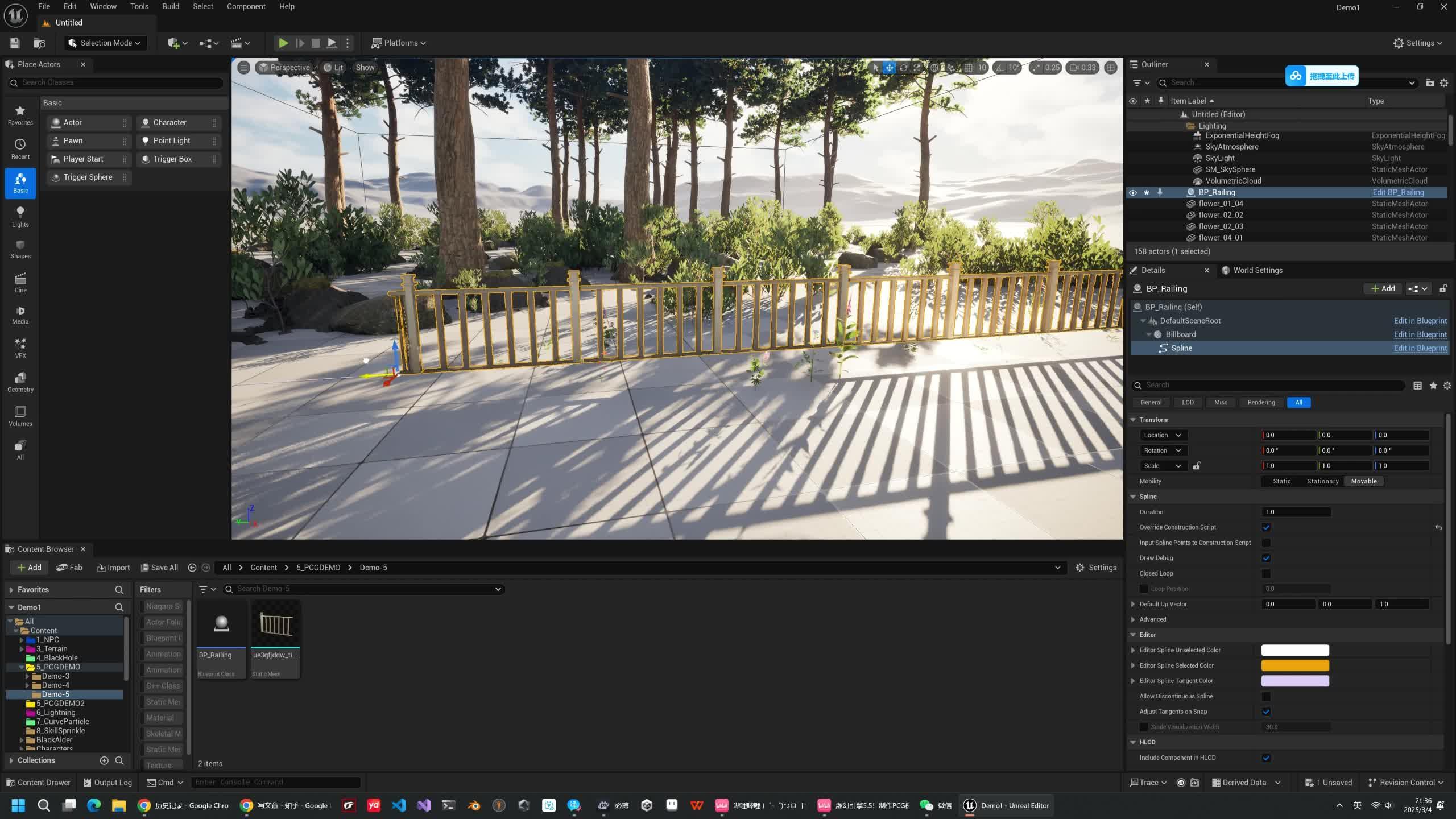Disable Adjust Tangents on Snap
The height and width of the screenshot is (819, 1456).
coord(1266,712)
